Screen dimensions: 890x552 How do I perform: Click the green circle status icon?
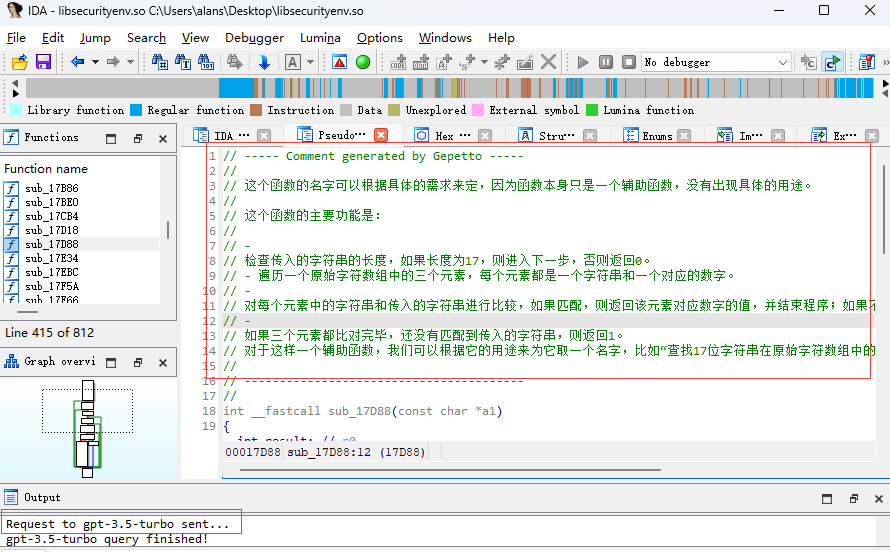pos(363,62)
